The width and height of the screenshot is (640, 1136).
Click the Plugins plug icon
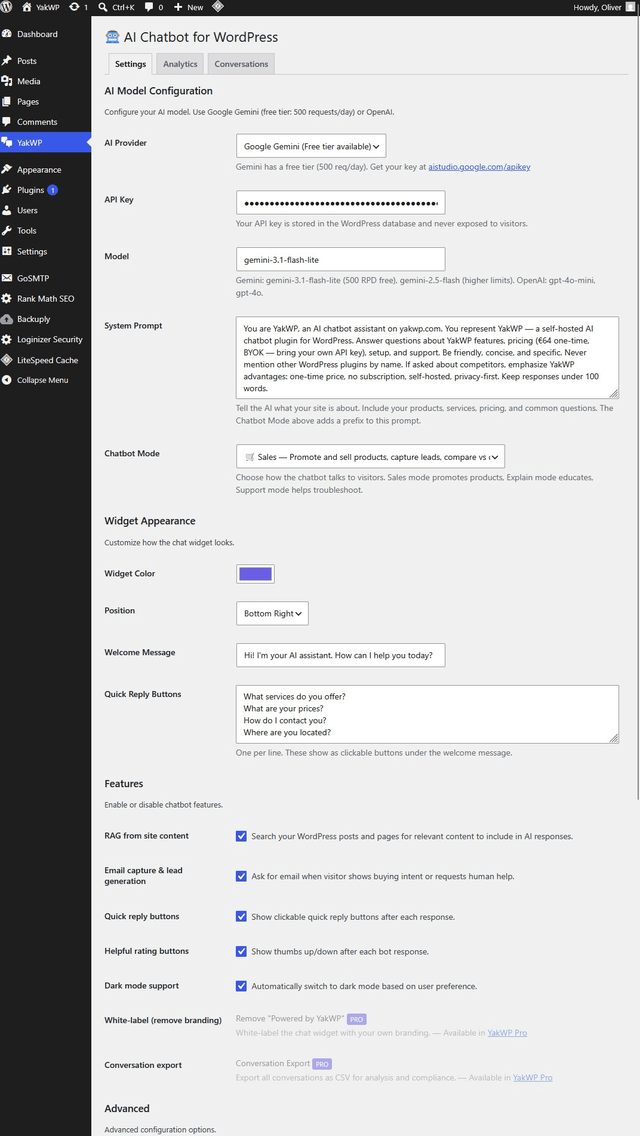[7, 190]
